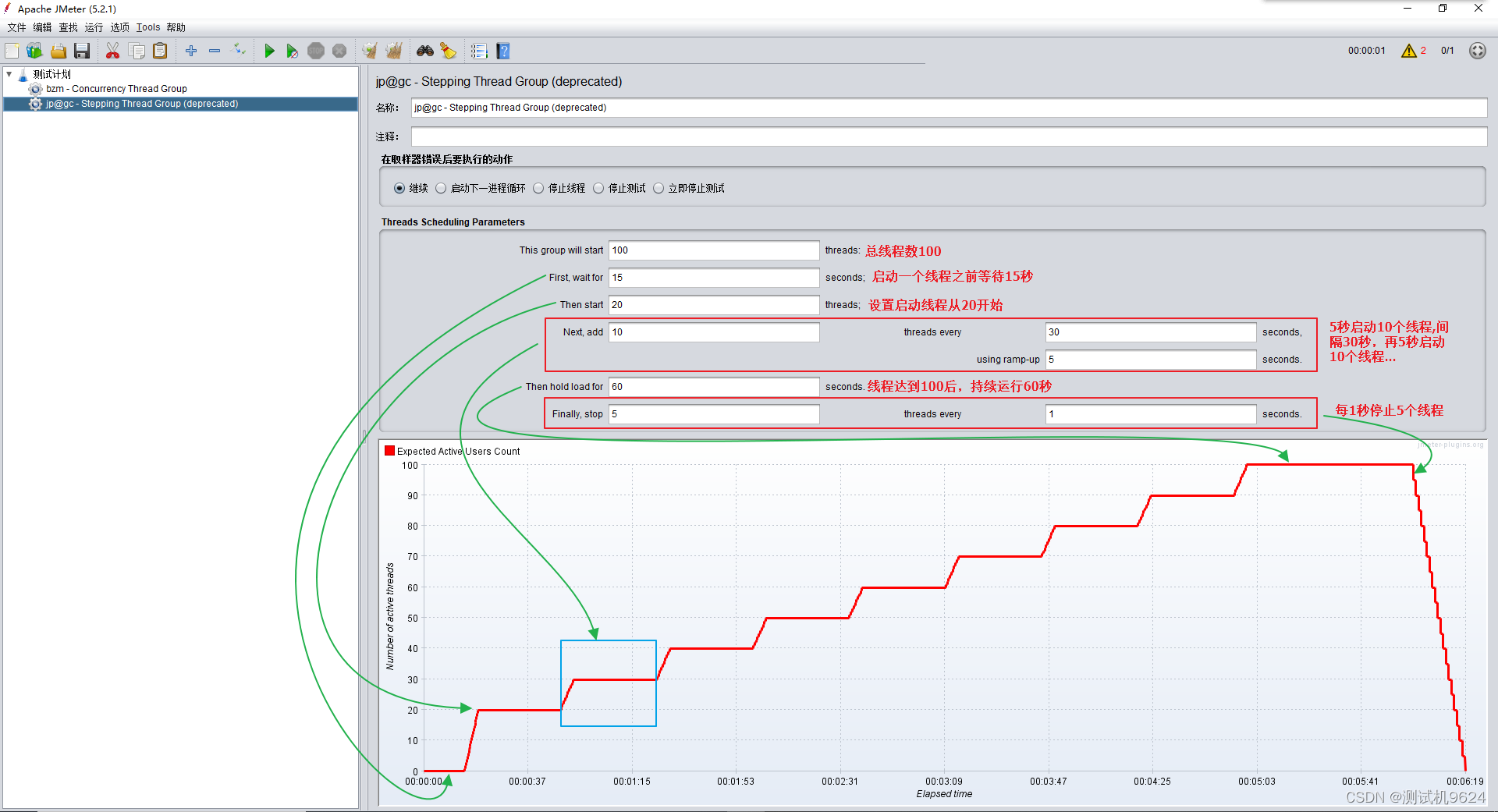Click the 'Next, add' threads field
Viewport: 1498px width, 812px height.
pos(714,332)
